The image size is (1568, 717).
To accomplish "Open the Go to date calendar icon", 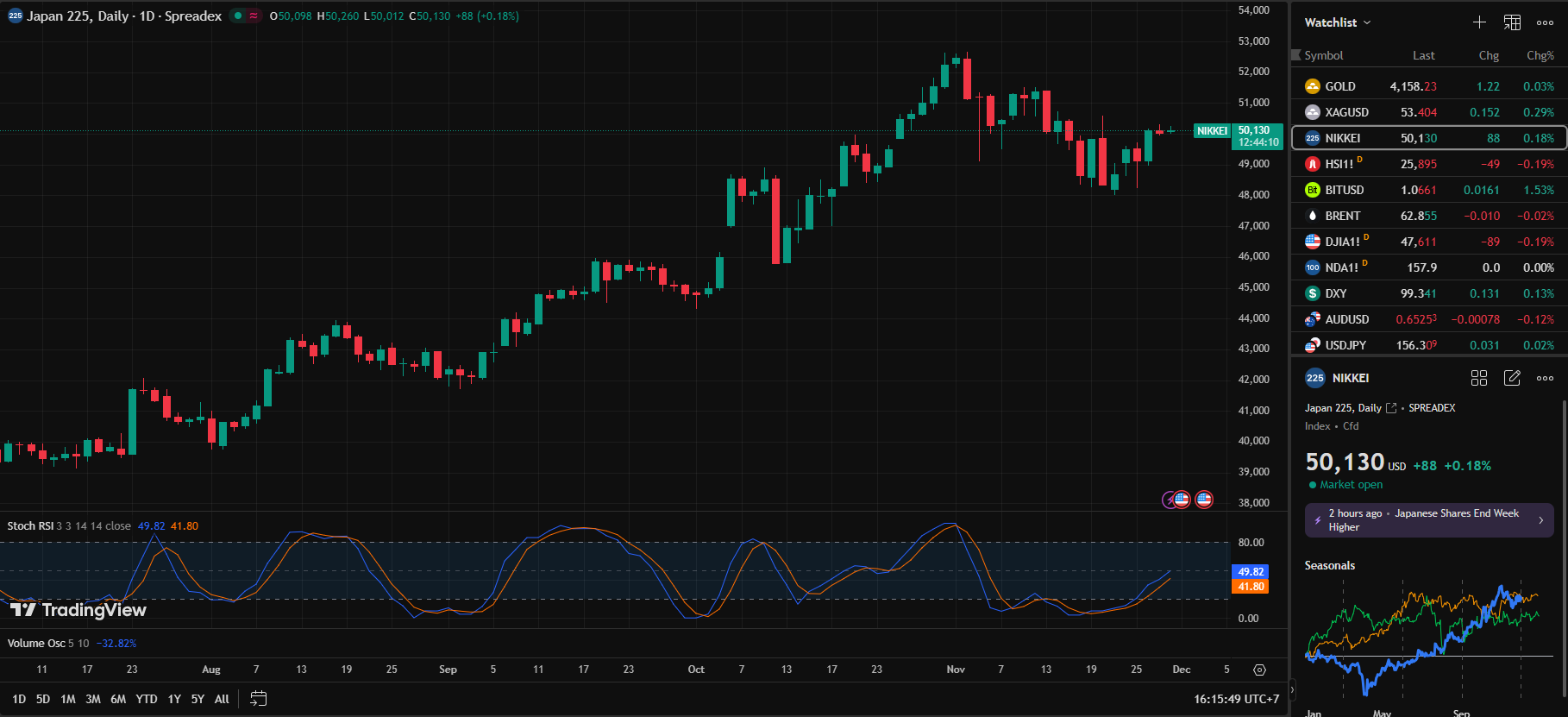I will (258, 699).
